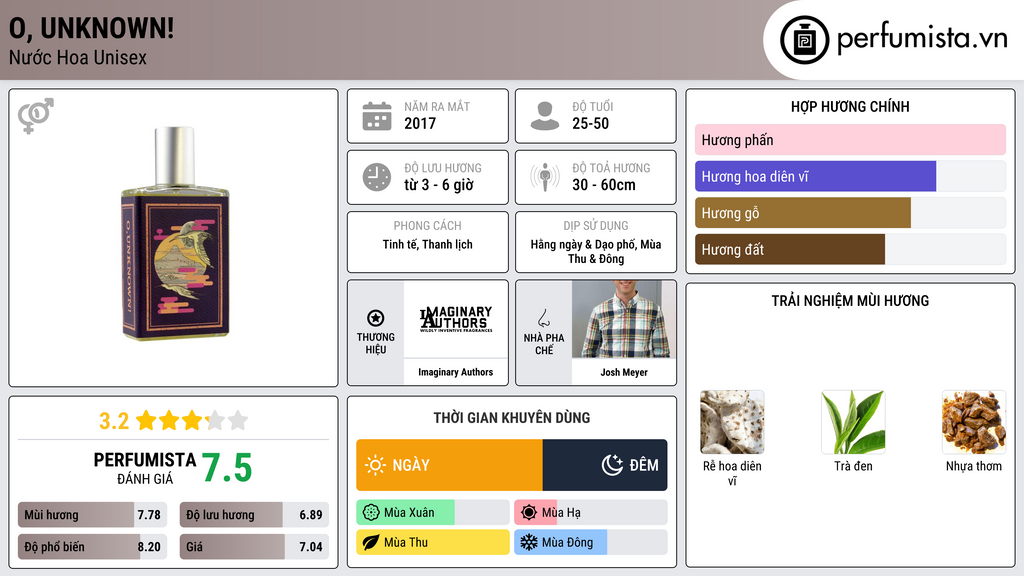Viewport: 1024px width, 576px height.
Task: Click the launch year value 2017
Action: [420, 123]
